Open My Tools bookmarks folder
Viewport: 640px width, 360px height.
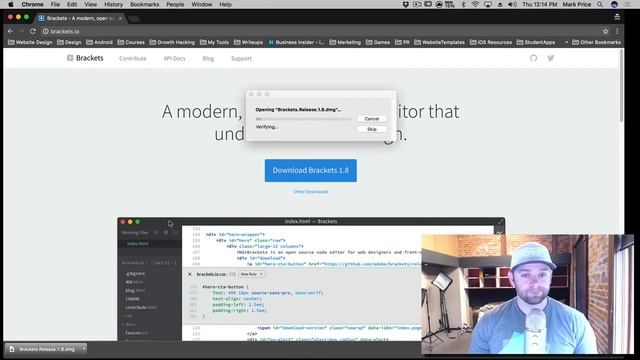pos(214,42)
